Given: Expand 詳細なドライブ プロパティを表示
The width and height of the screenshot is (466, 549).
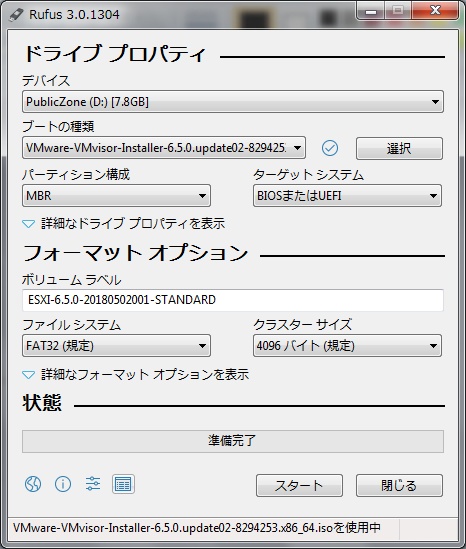Looking at the screenshot, I should pos(124,223).
